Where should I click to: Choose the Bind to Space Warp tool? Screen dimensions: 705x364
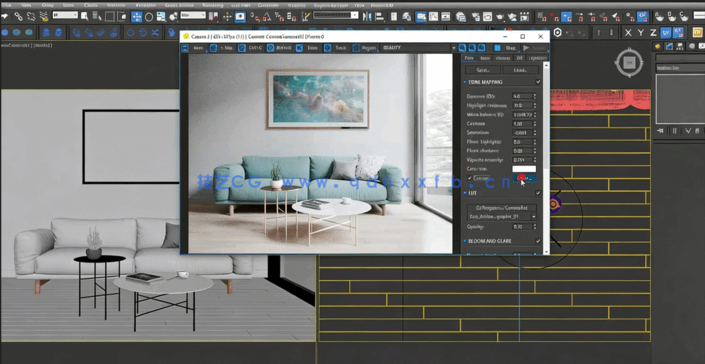[x=44, y=17]
